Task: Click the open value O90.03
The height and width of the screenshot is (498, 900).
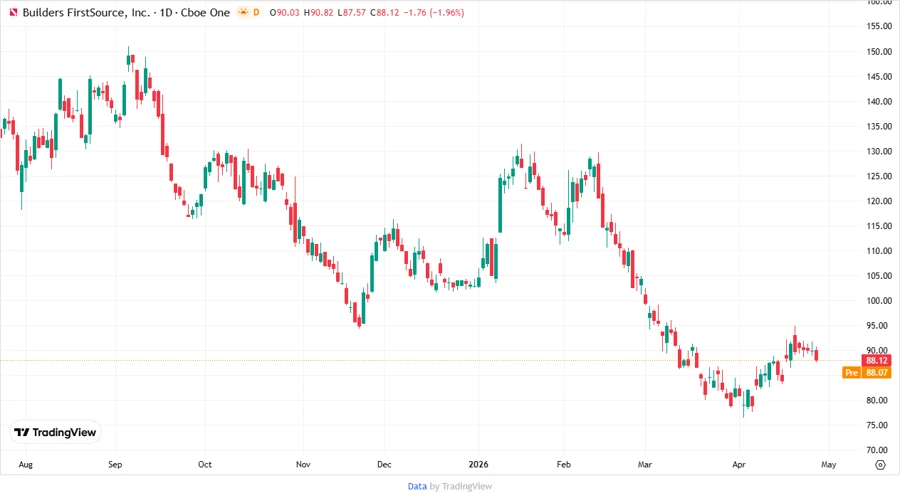Action: (285, 12)
